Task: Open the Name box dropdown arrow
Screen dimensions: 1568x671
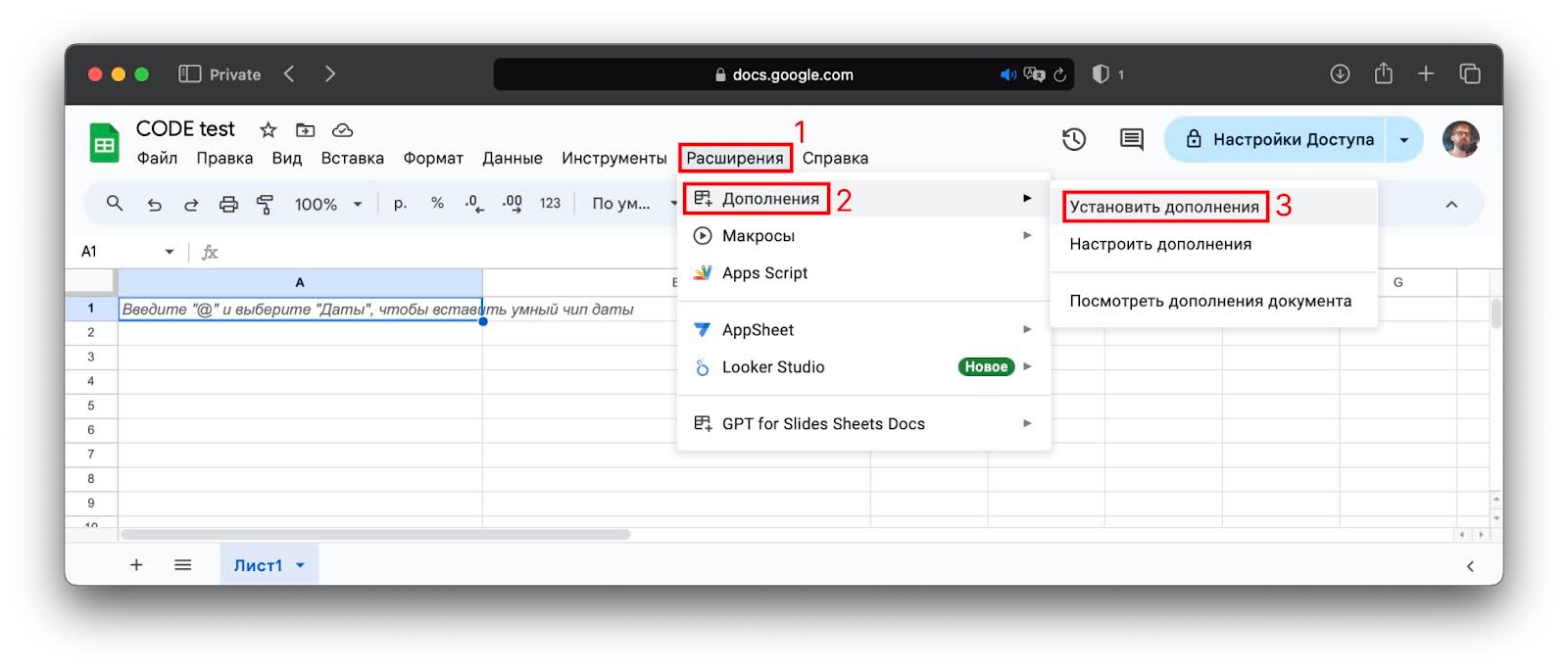Action: tap(170, 252)
